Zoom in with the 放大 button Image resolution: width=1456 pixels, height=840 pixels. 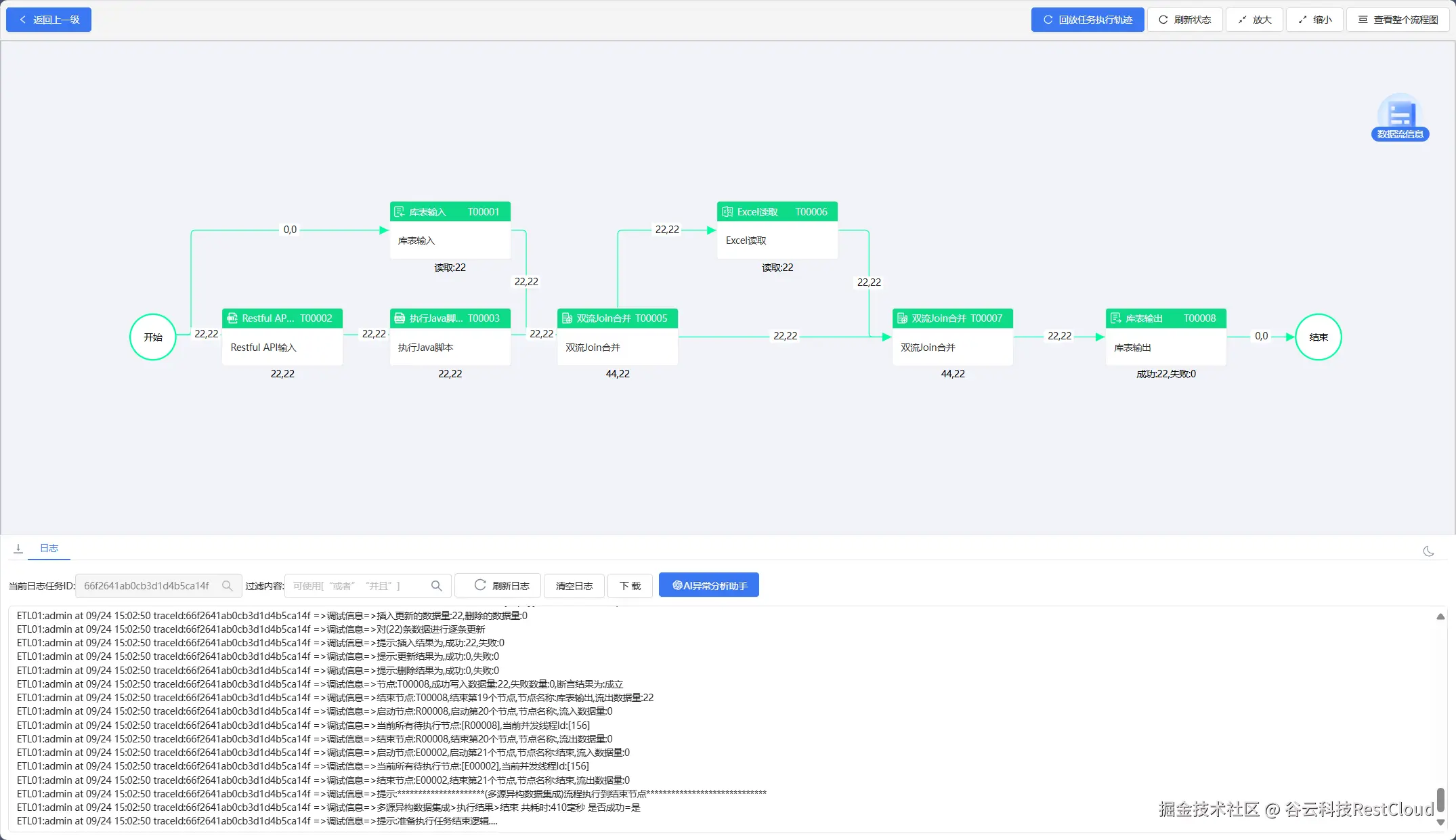point(1254,20)
